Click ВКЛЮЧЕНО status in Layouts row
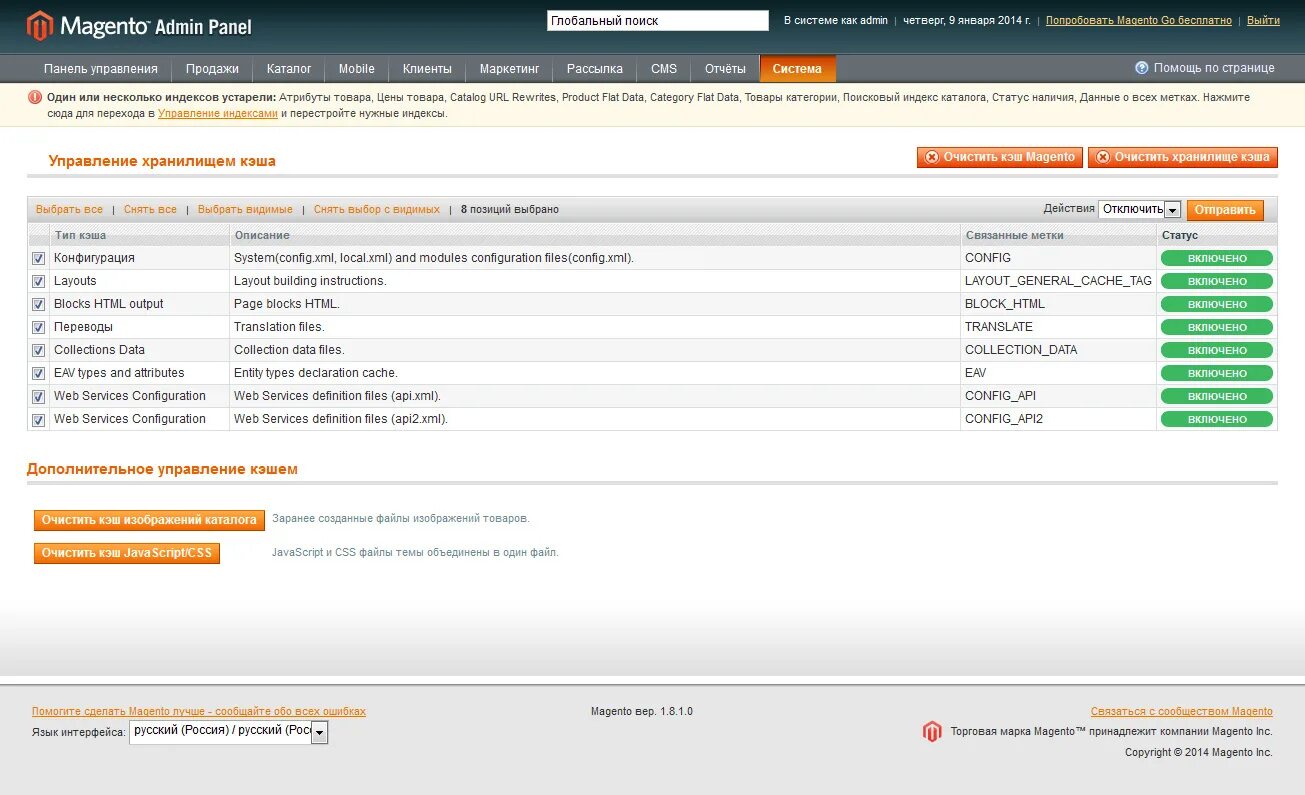Screen dimensions: 1305x795 click(1217, 281)
